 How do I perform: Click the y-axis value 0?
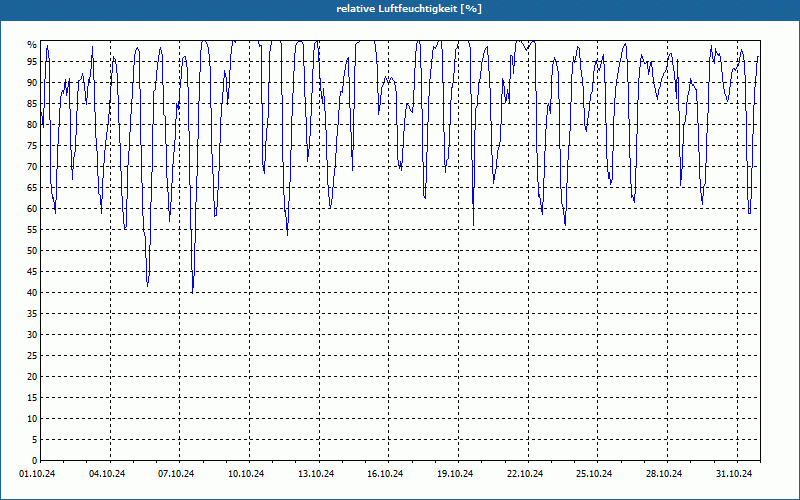click(x=34, y=460)
